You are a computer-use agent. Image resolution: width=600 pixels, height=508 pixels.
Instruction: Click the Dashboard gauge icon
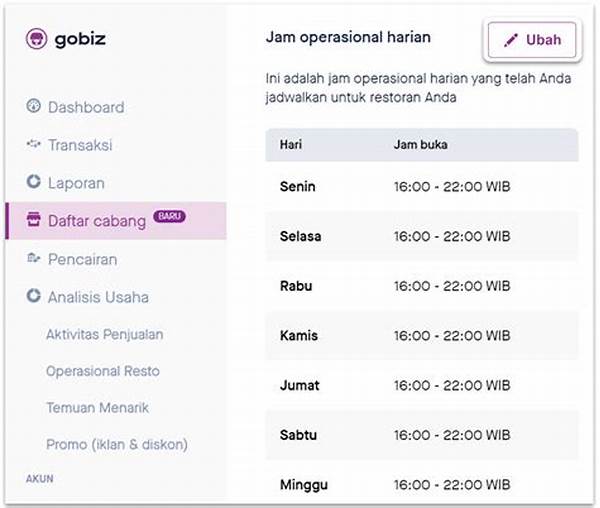click(33, 106)
